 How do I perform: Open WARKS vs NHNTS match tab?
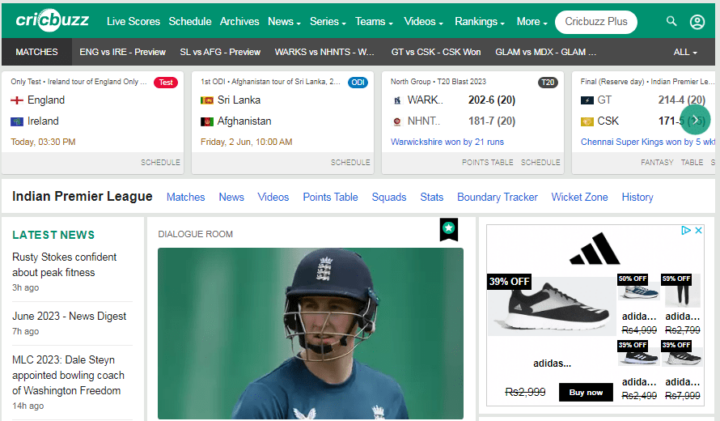324,52
